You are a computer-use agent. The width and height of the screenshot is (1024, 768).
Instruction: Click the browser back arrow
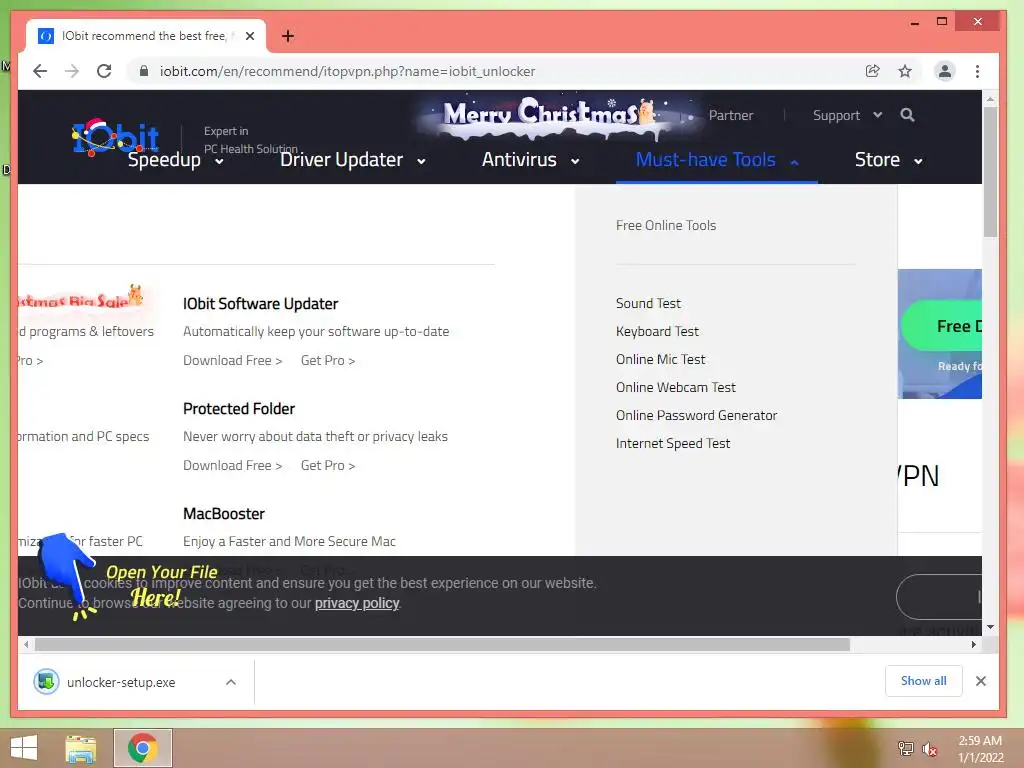pyautogui.click(x=40, y=71)
